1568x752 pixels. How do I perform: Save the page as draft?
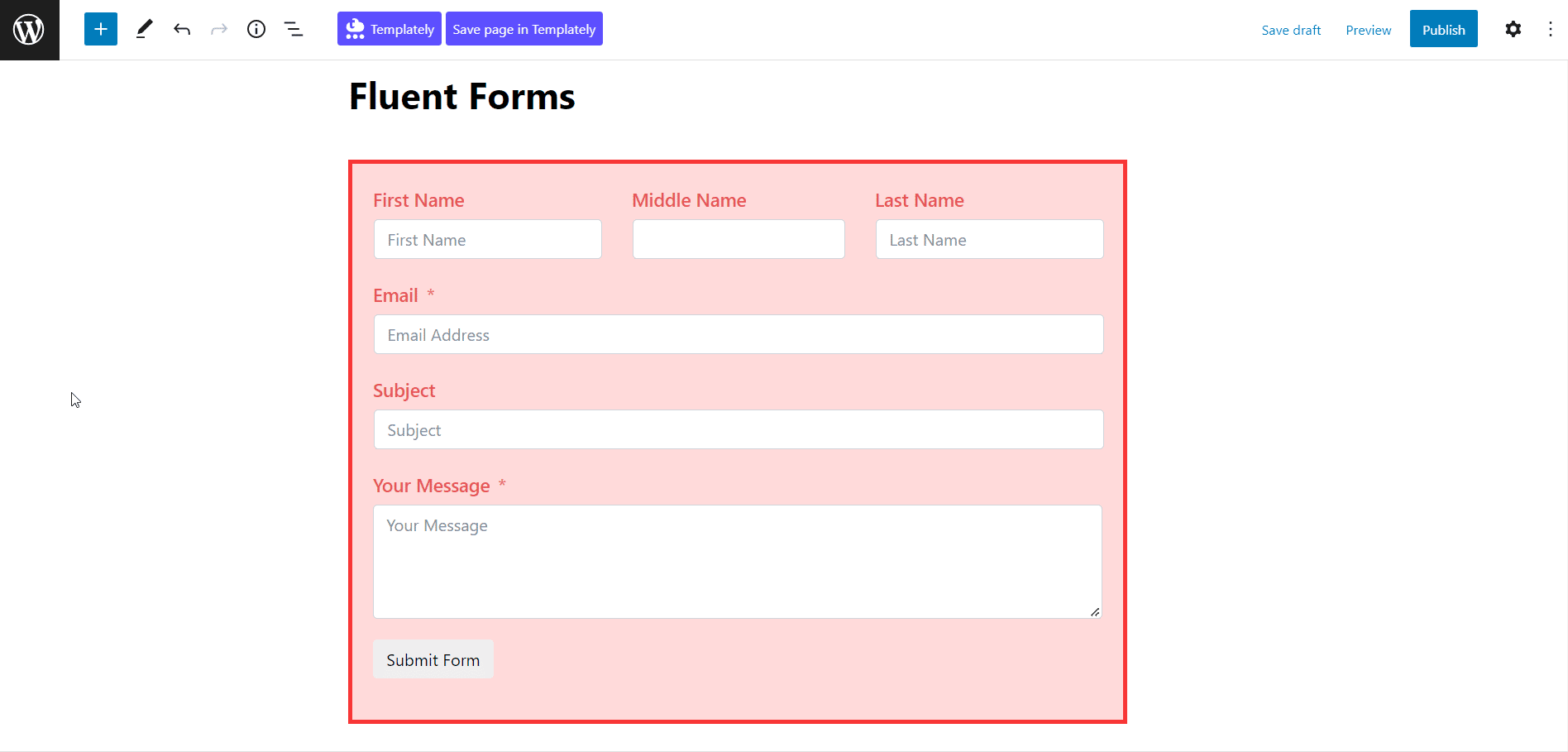coord(1291,29)
